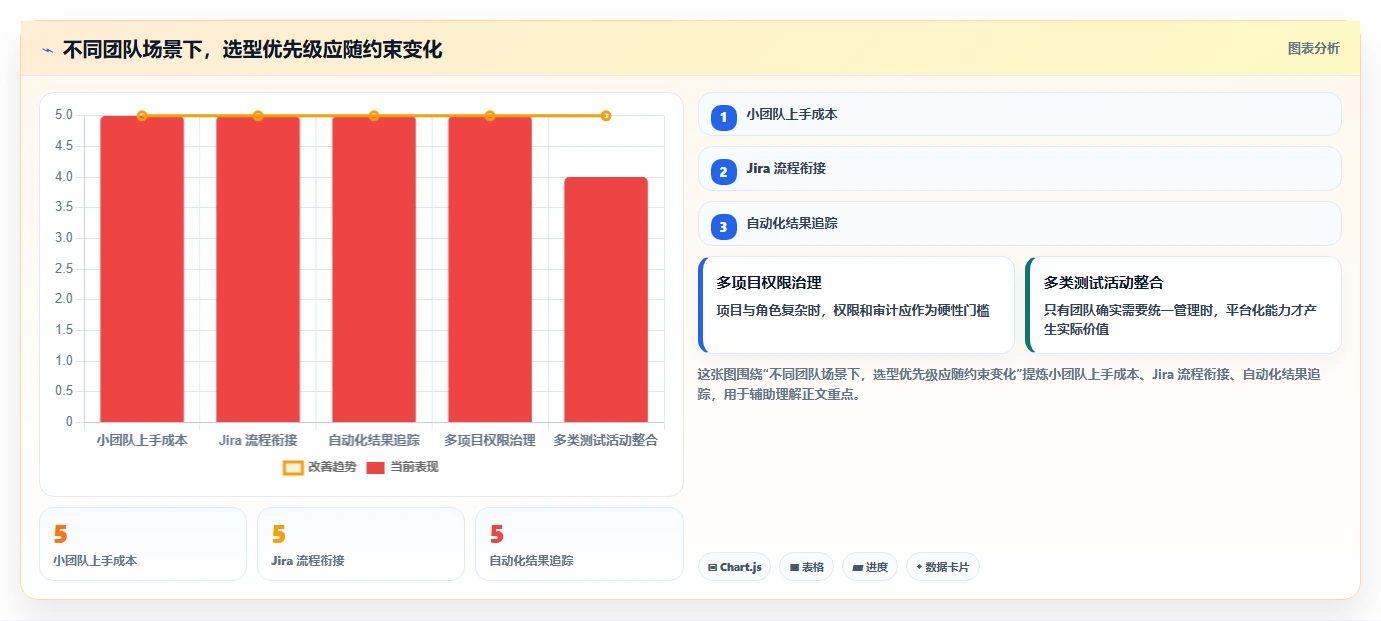1381x621 pixels.
Task: Click the icon inside the 进度 chip
Action: [857, 567]
